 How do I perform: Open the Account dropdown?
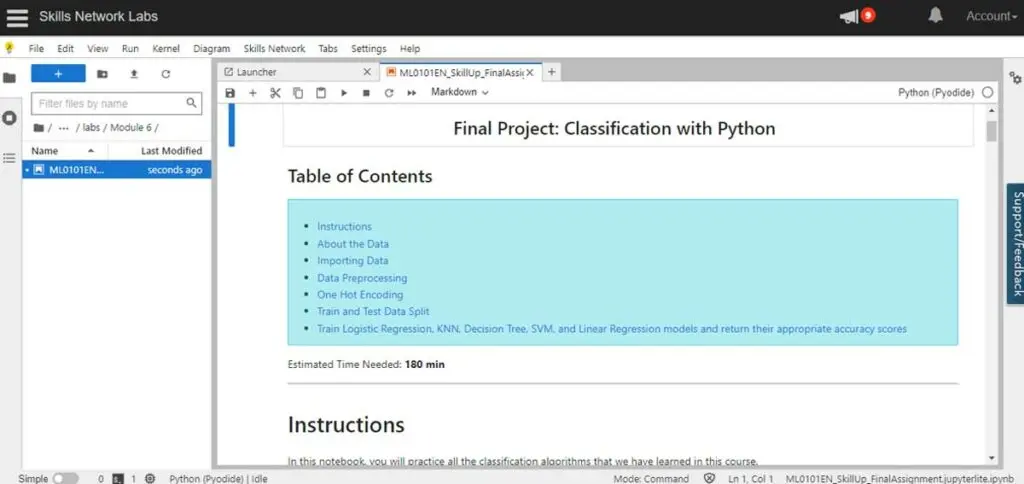pos(991,16)
